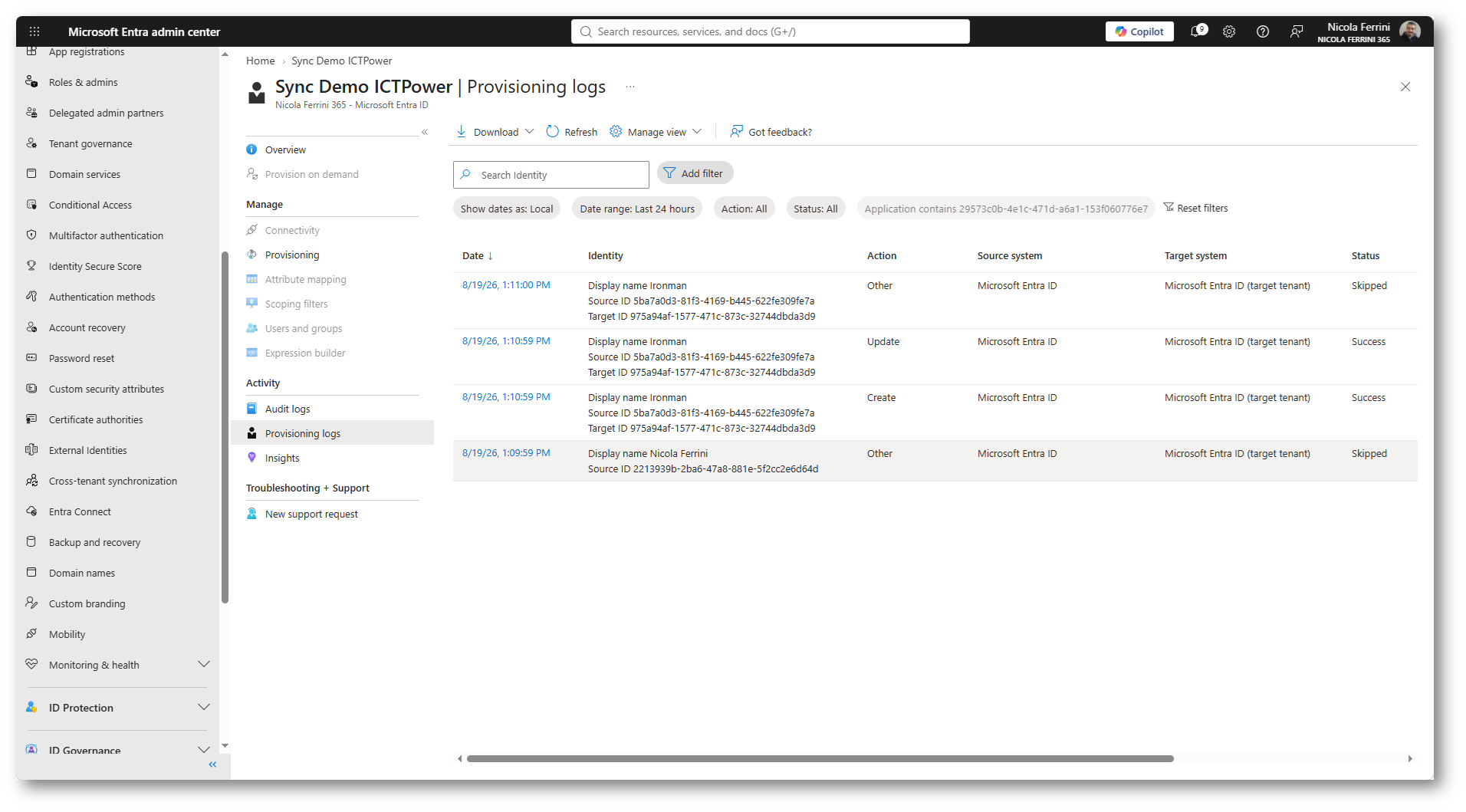Open the Download dropdown
The height and width of the screenshot is (812, 1466).
click(495, 132)
